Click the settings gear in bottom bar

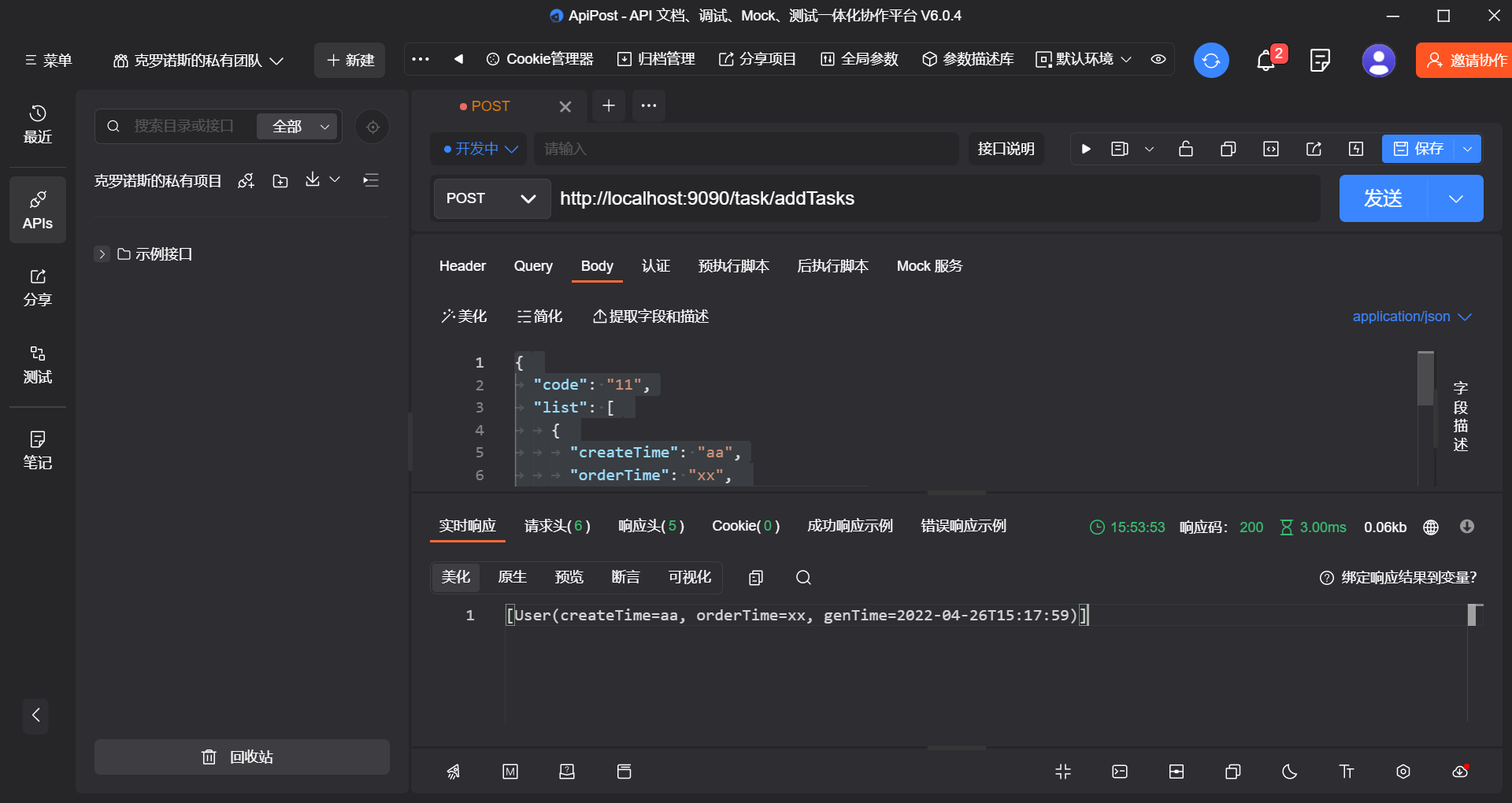[x=1403, y=772]
